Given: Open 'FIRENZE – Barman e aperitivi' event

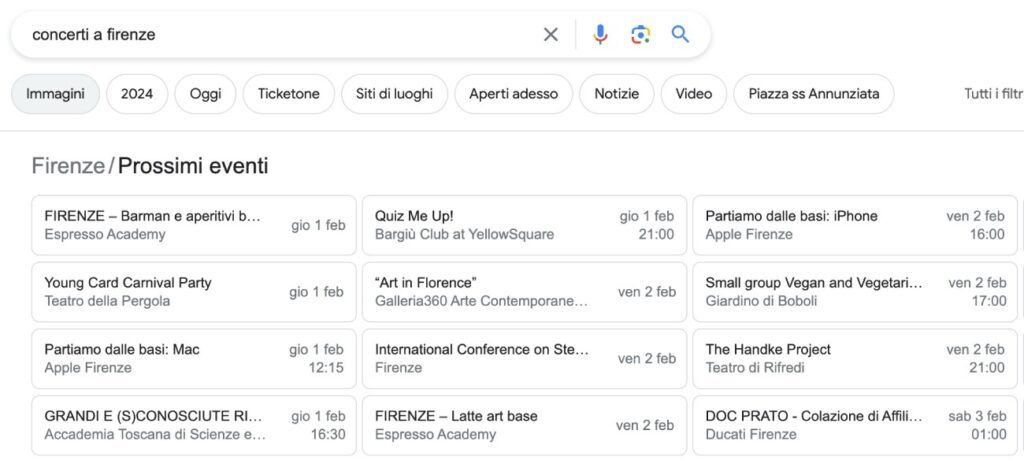Looking at the screenshot, I should click(x=194, y=225).
